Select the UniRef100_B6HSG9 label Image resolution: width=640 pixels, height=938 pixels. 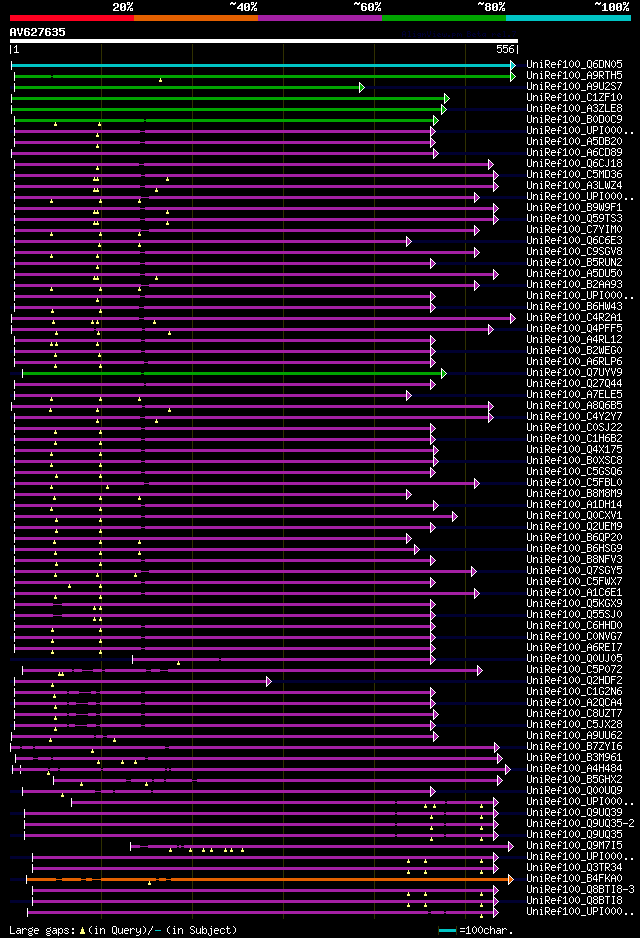(x=574, y=549)
